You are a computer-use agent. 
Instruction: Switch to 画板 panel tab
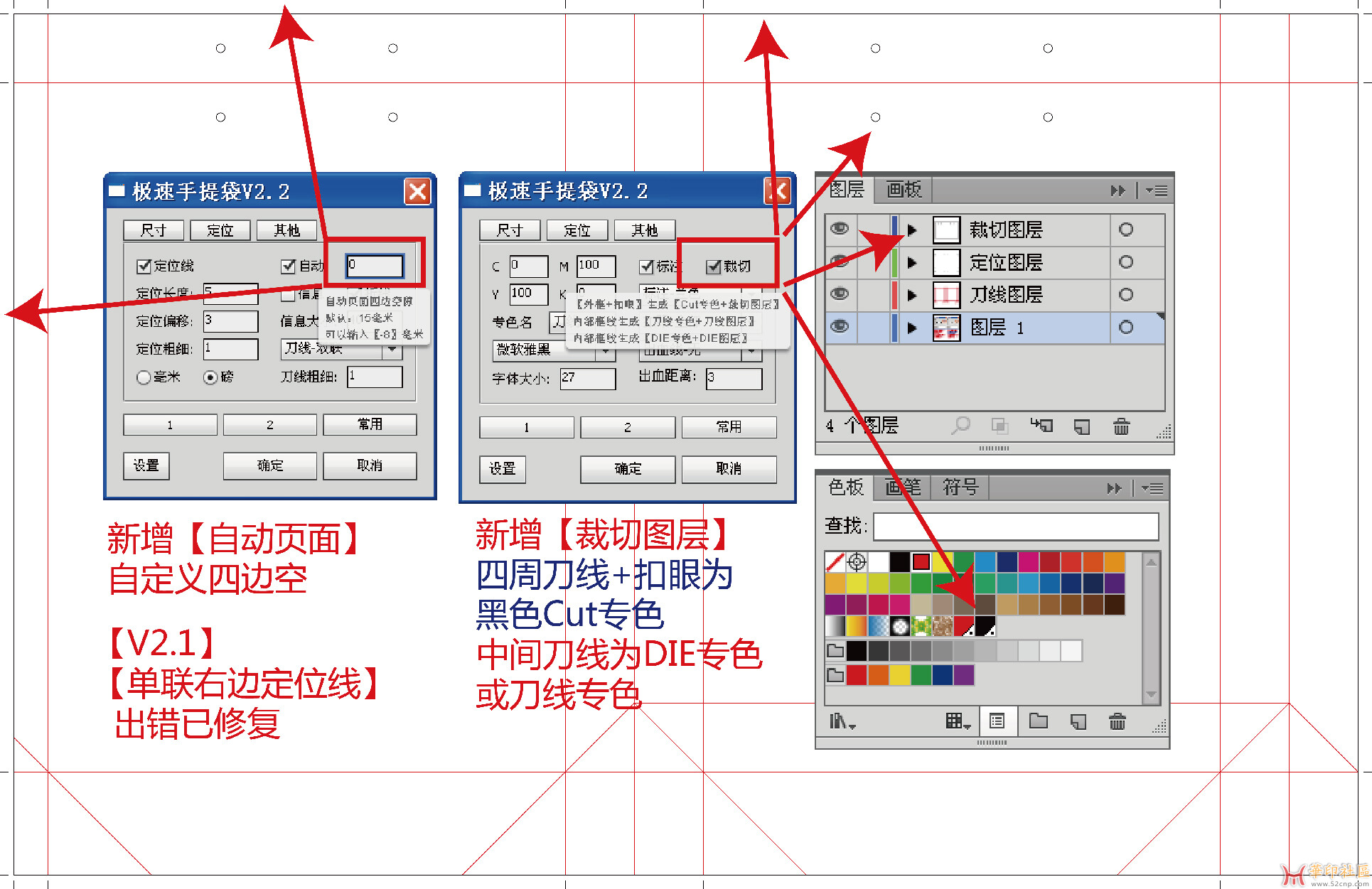coord(904,190)
